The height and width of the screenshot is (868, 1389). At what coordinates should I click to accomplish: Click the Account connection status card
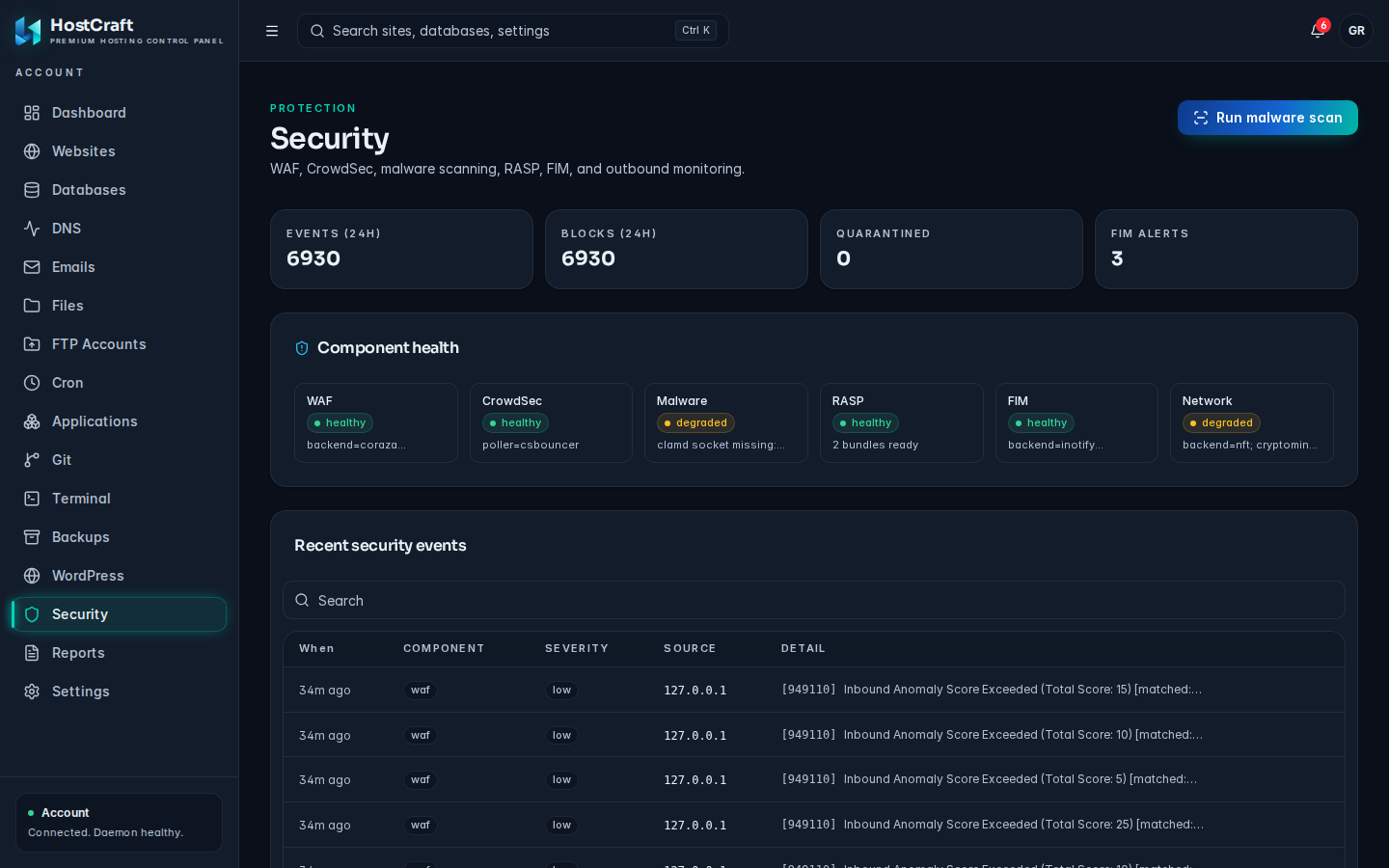119,823
